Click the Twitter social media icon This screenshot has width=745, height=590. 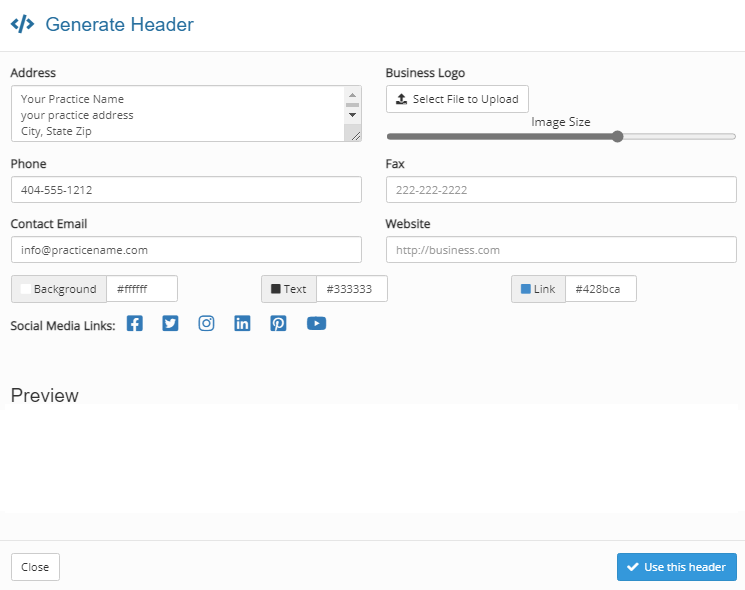point(170,324)
